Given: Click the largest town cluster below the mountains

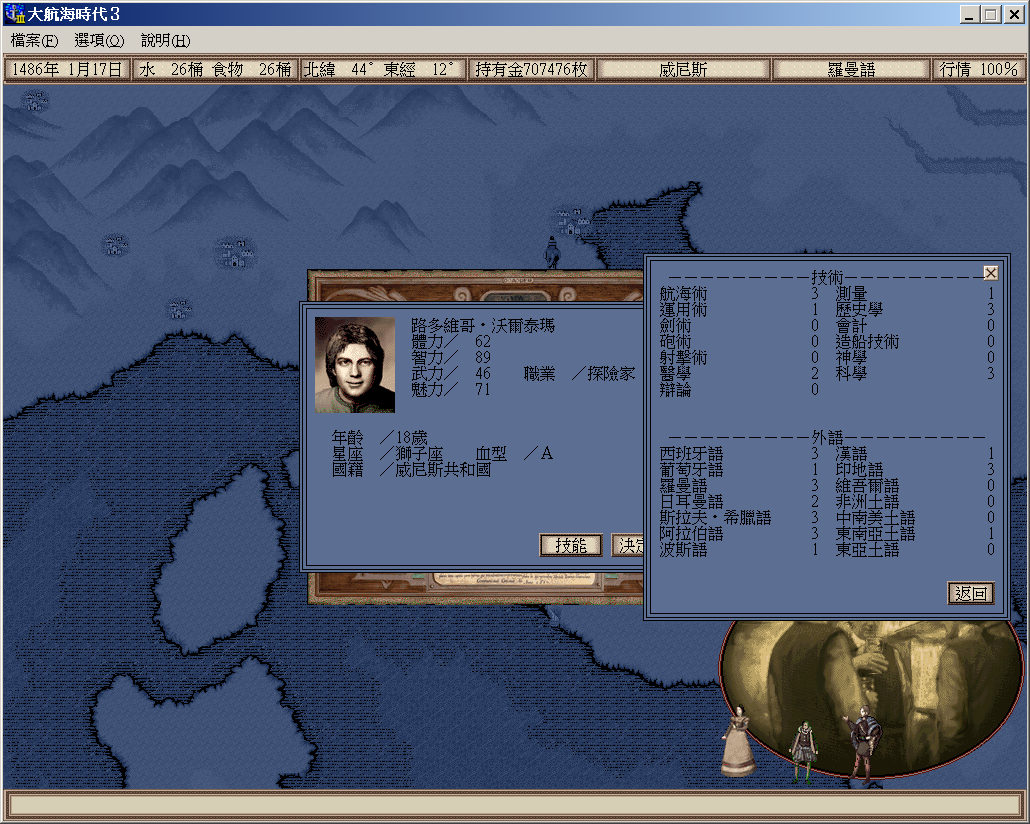Looking at the screenshot, I should click(236, 252).
